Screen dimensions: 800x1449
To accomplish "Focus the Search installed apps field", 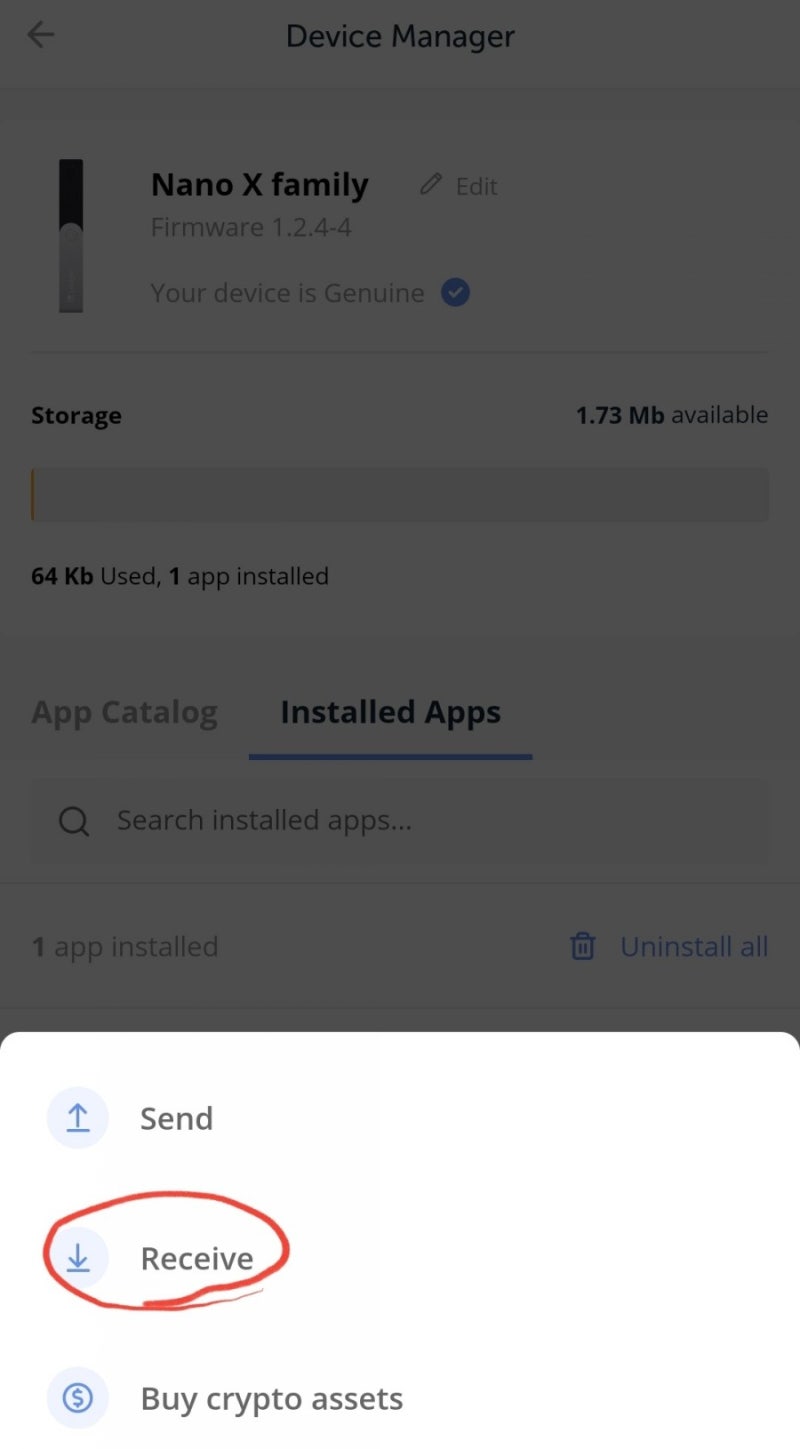I will tap(400, 821).
